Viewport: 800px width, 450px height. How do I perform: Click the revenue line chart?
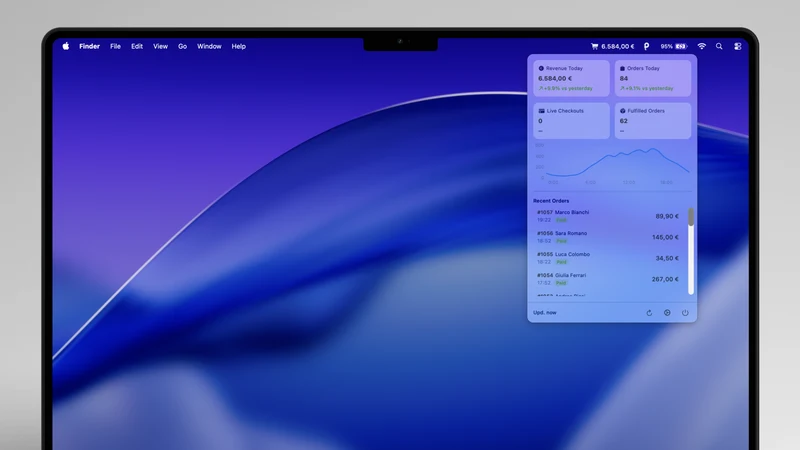612,165
